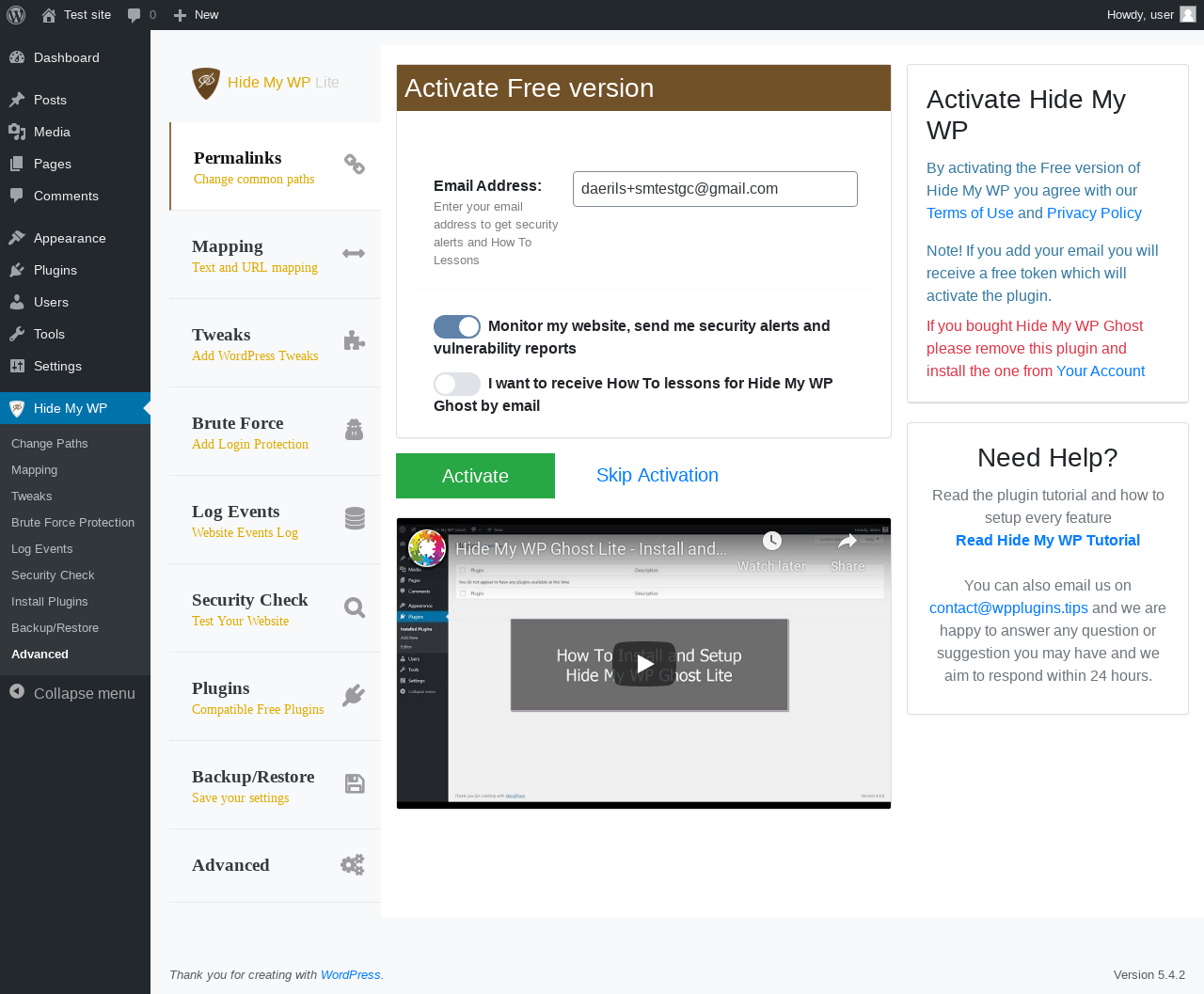The width and height of the screenshot is (1204, 994).
Task: Open the Backup/Restore Save your settings tab
Action: (x=276, y=785)
